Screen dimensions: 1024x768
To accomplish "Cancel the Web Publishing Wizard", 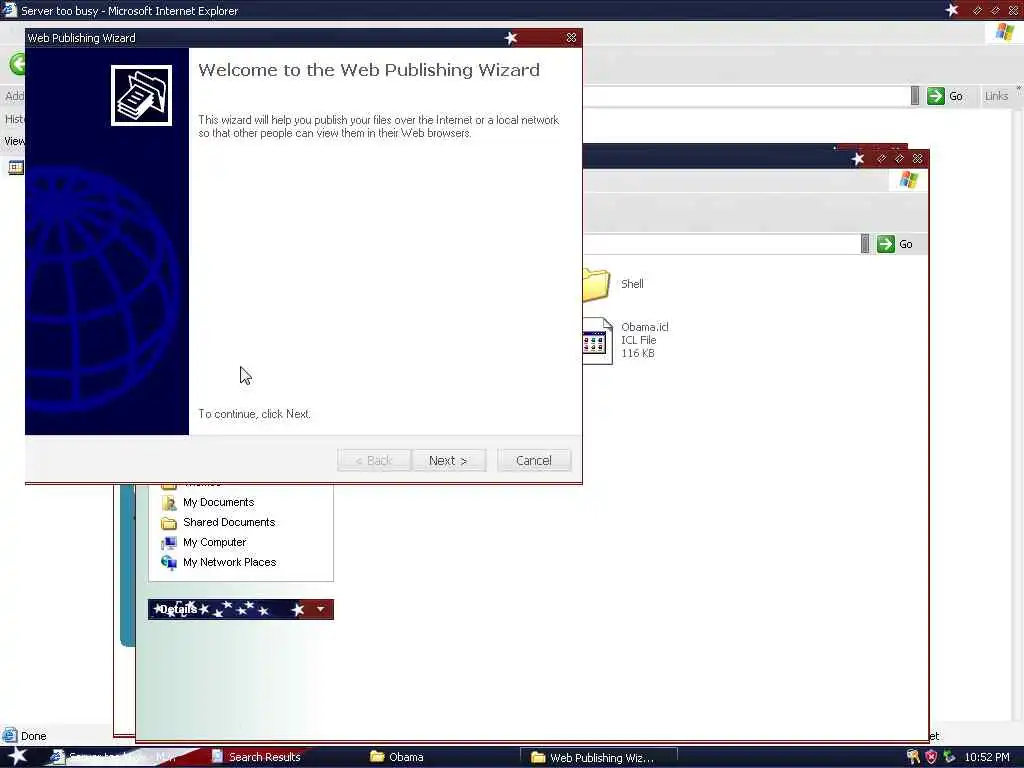I will point(534,460).
